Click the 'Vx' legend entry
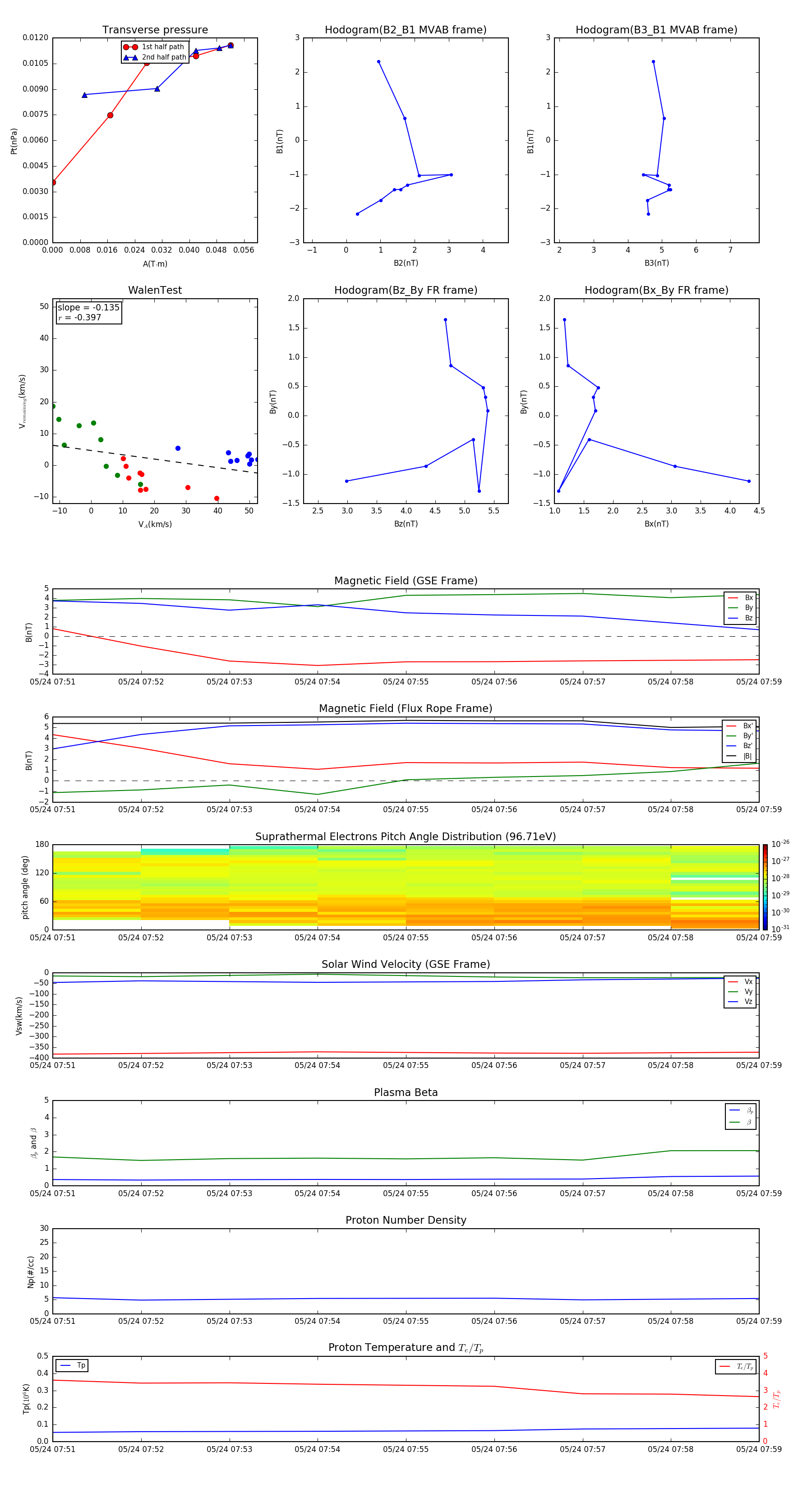This screenshot has width=812, height=1489. click(x=740, y=982)
